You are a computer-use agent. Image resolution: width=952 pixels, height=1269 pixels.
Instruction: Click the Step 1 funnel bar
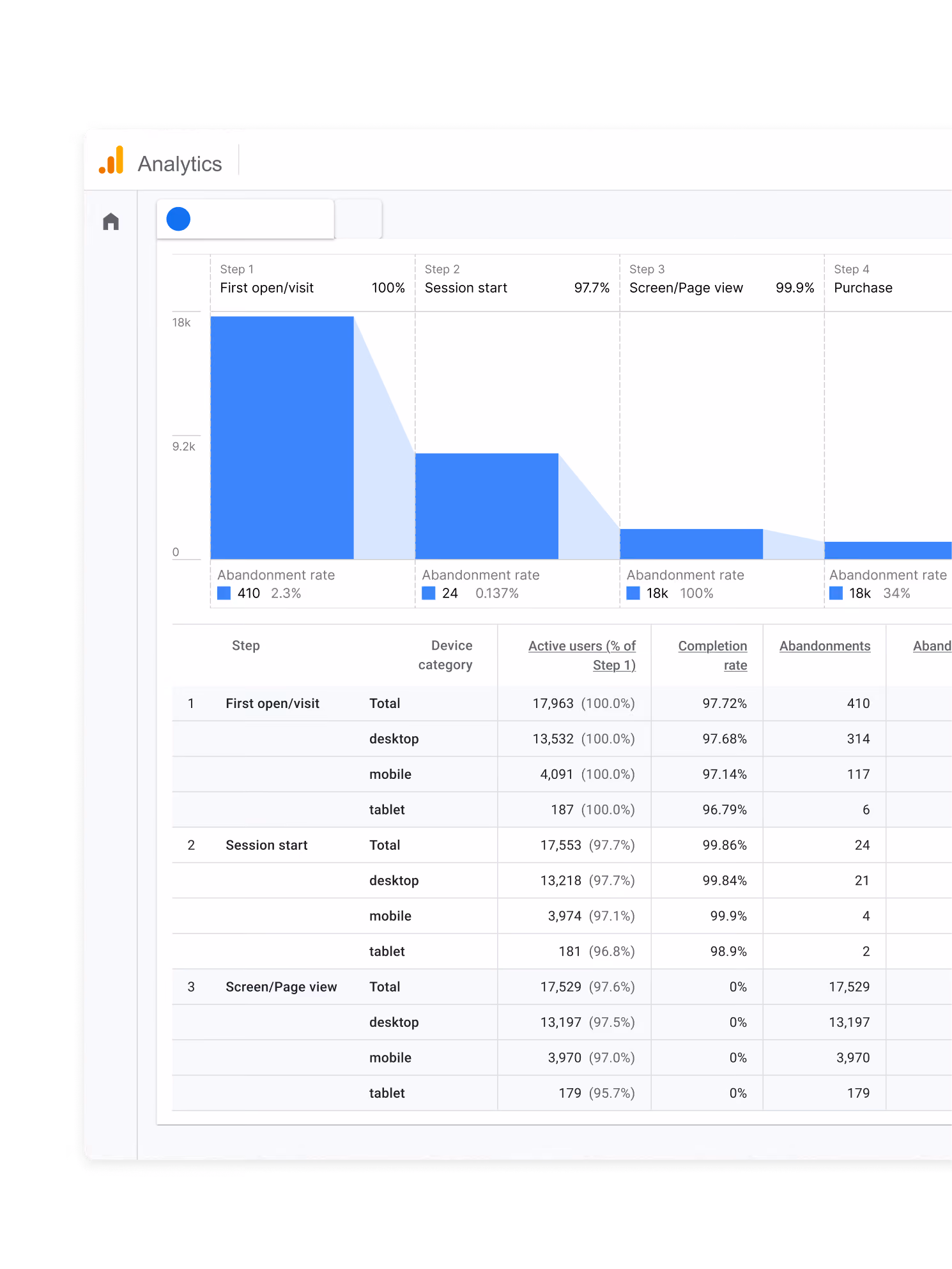click(x=282, y=438)
